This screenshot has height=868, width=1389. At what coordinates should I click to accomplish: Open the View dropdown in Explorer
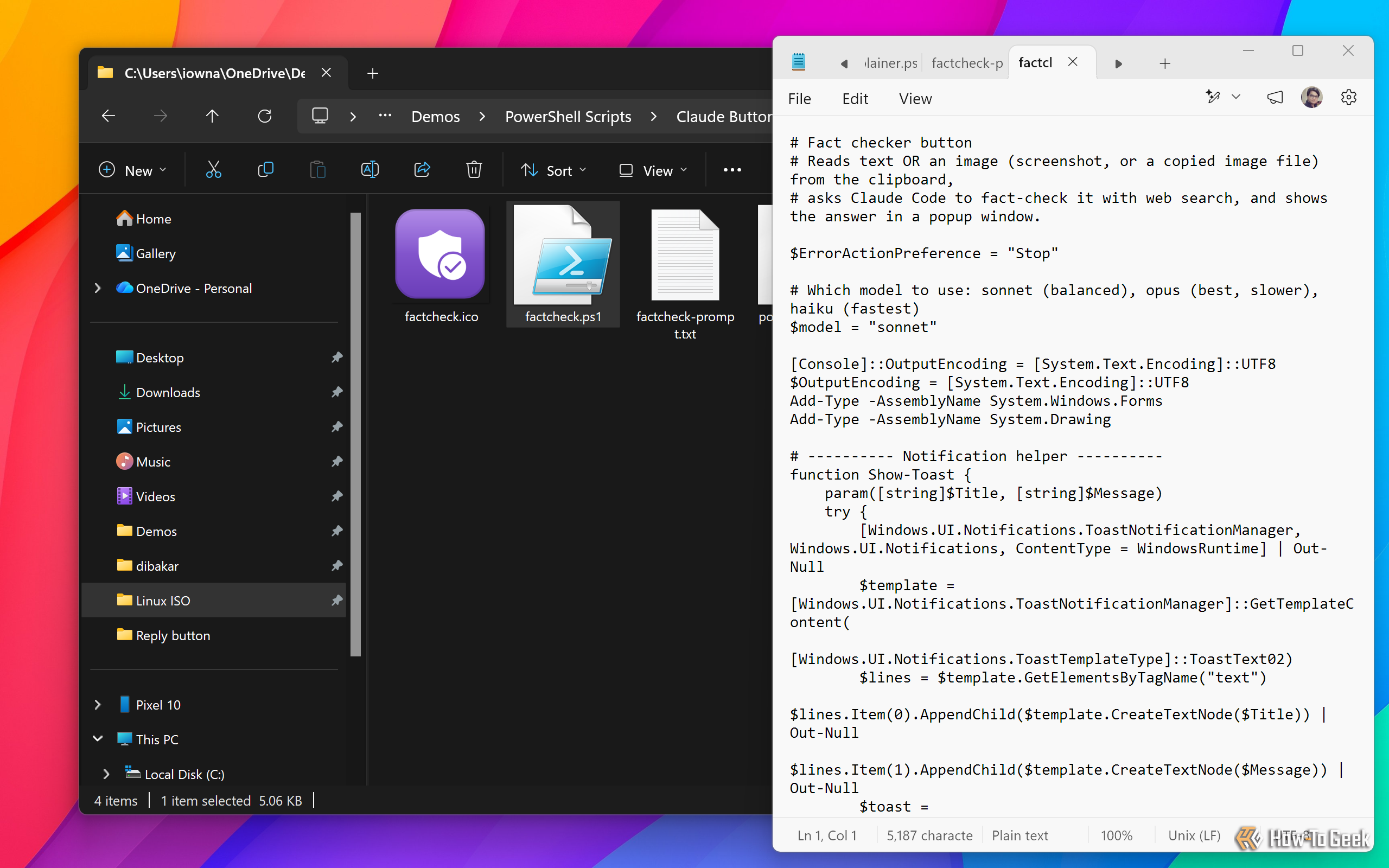653,170
